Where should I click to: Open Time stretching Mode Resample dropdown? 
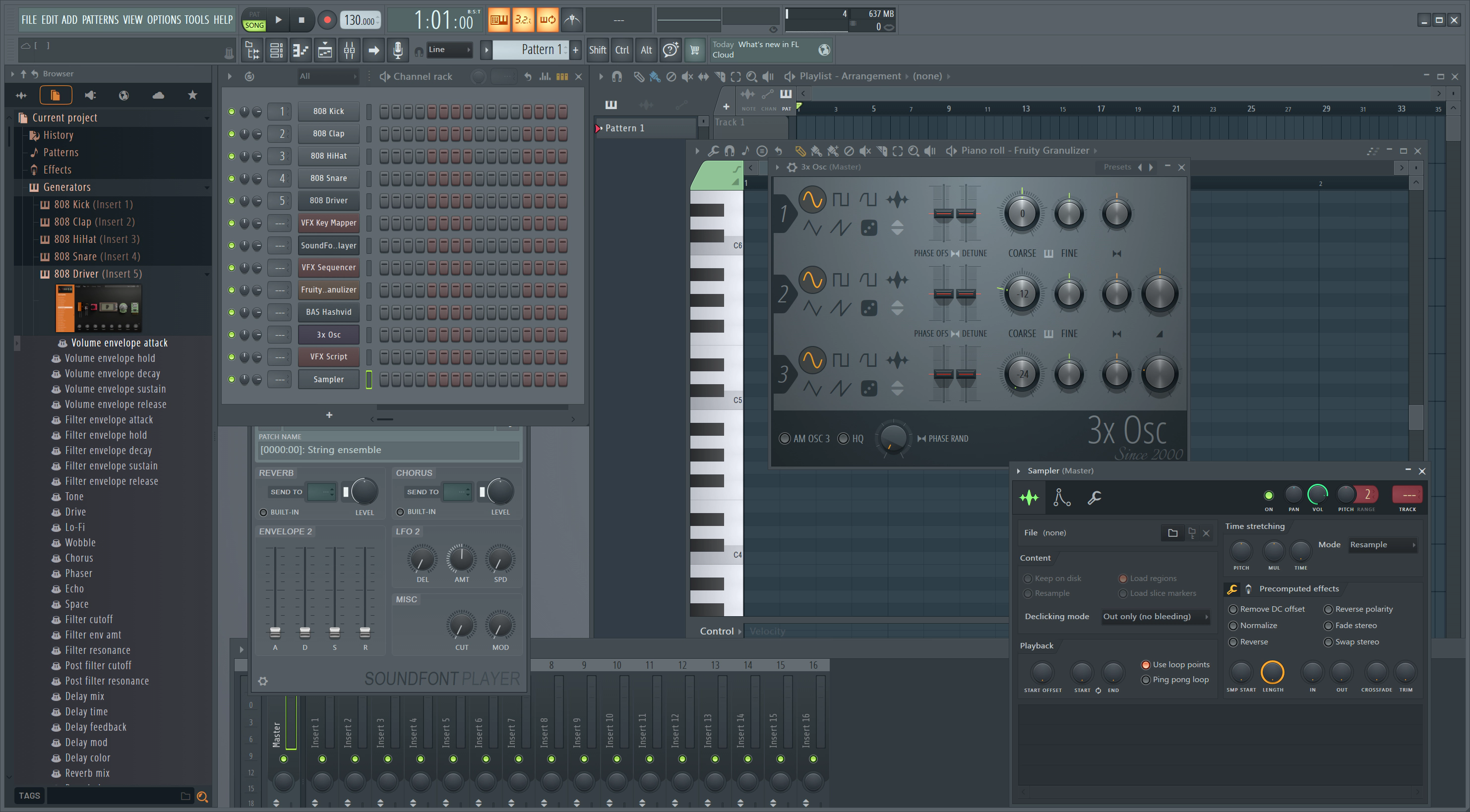coord(1382,545)
